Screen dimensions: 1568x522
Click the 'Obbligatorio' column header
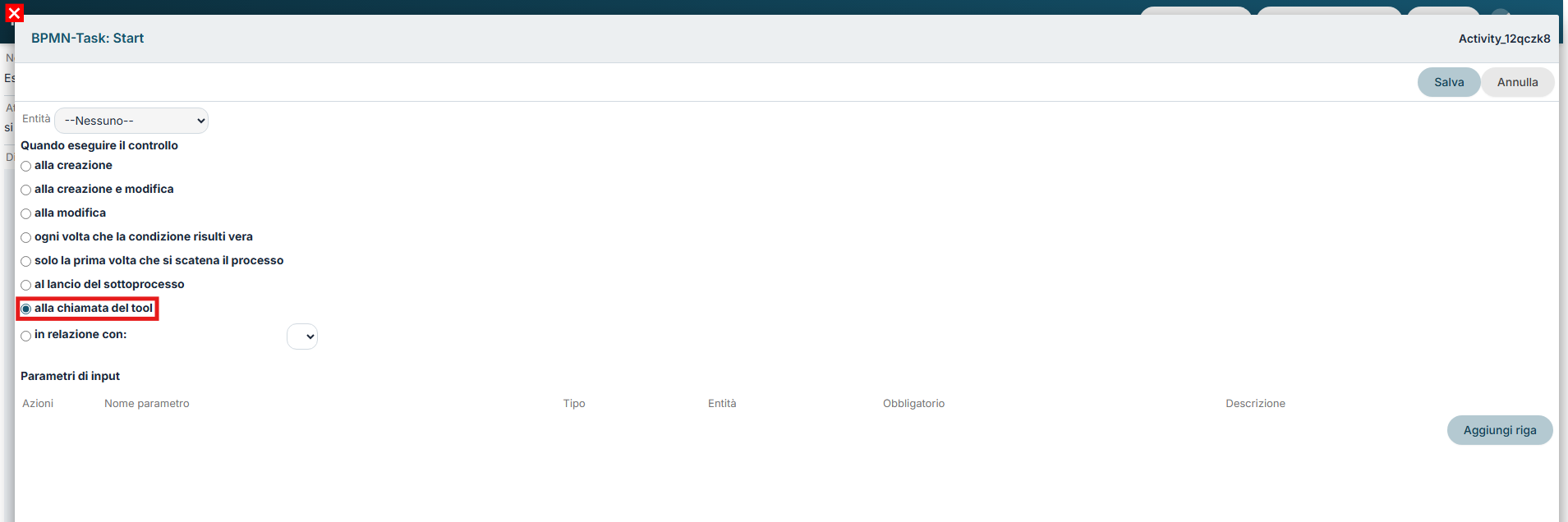[x=913, y=403]
